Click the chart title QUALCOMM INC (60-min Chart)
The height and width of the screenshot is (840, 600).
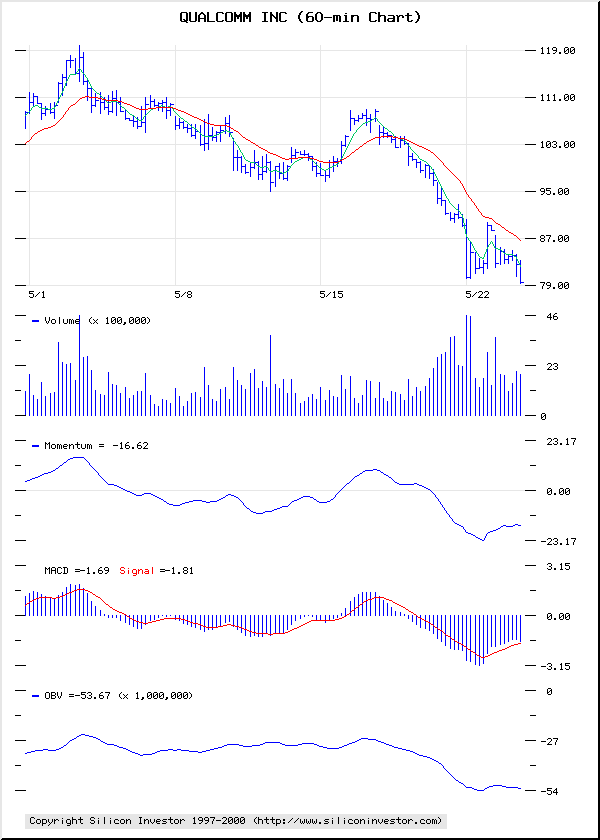click(300, 18)
